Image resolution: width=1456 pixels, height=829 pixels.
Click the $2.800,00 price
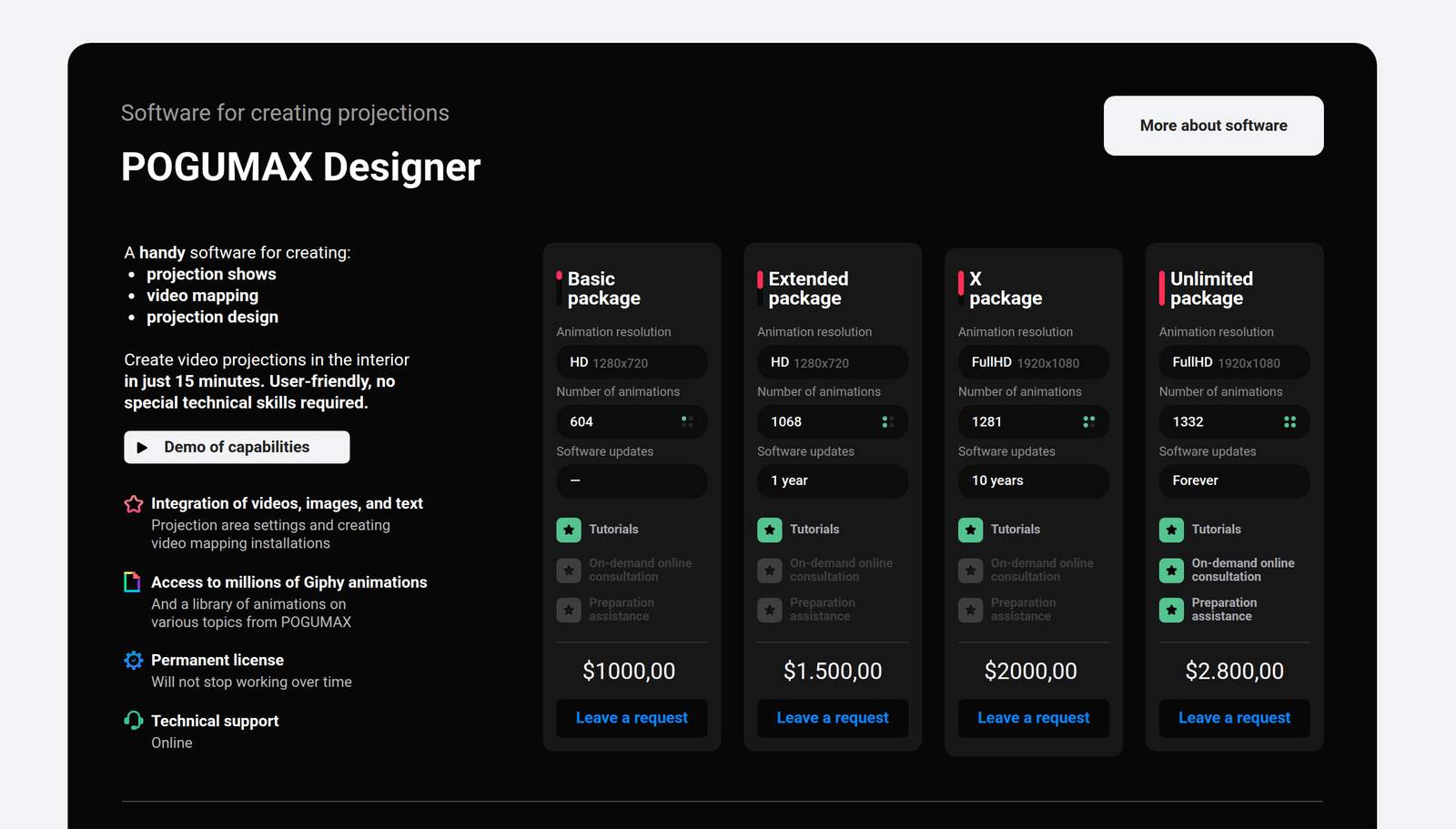click(x=1234, y=672)
